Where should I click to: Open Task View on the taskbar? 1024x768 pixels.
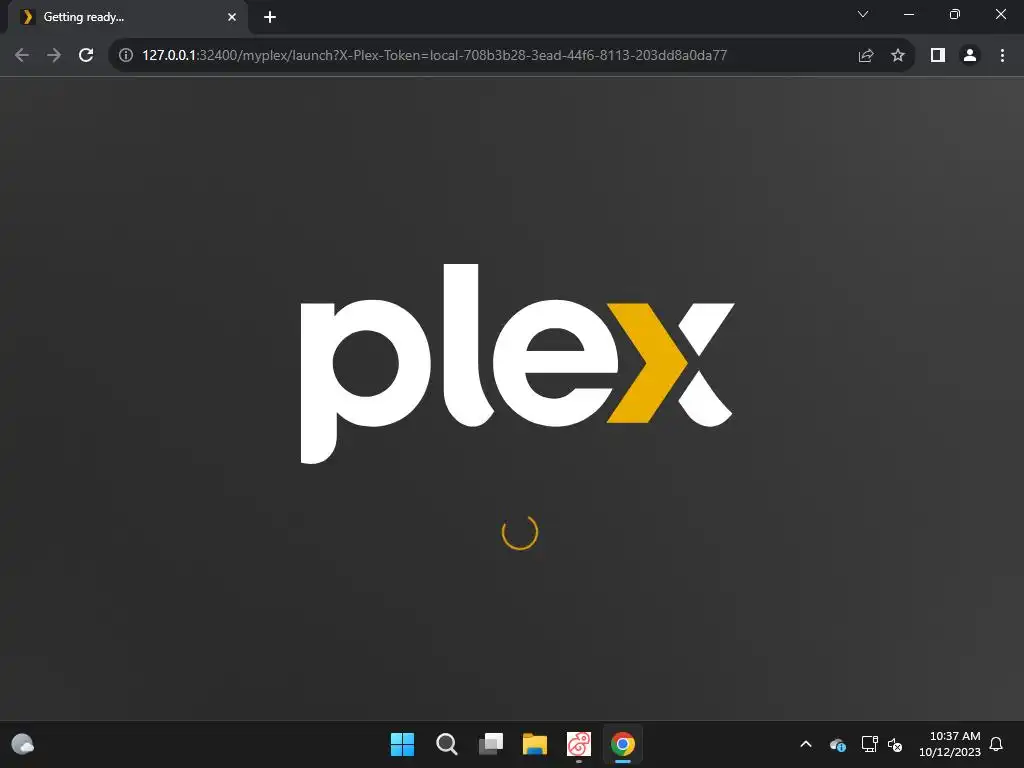490,744
